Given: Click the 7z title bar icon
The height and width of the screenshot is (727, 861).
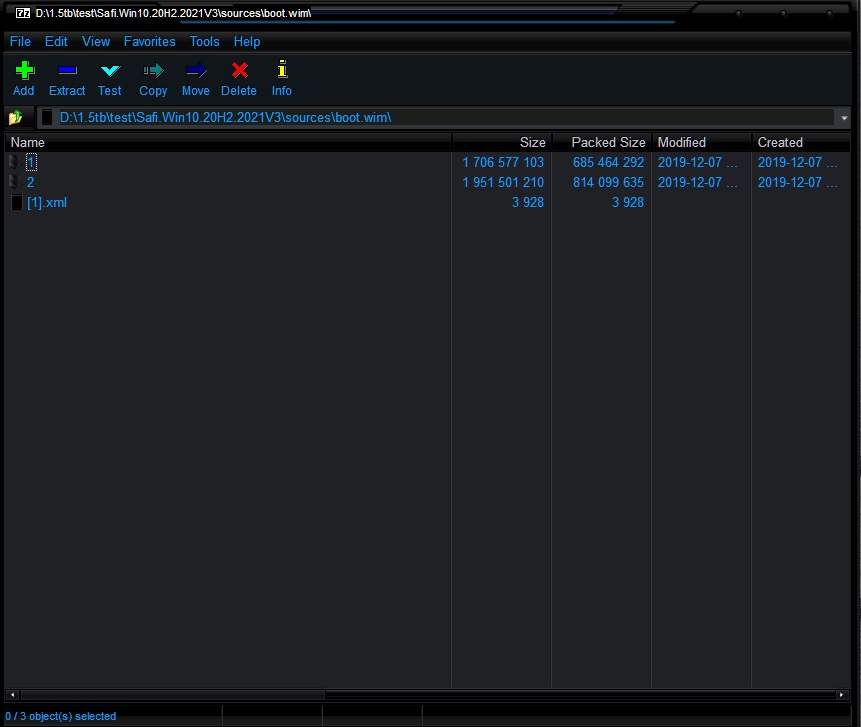Looking at the screenshot, I should (x=23, y=13).
